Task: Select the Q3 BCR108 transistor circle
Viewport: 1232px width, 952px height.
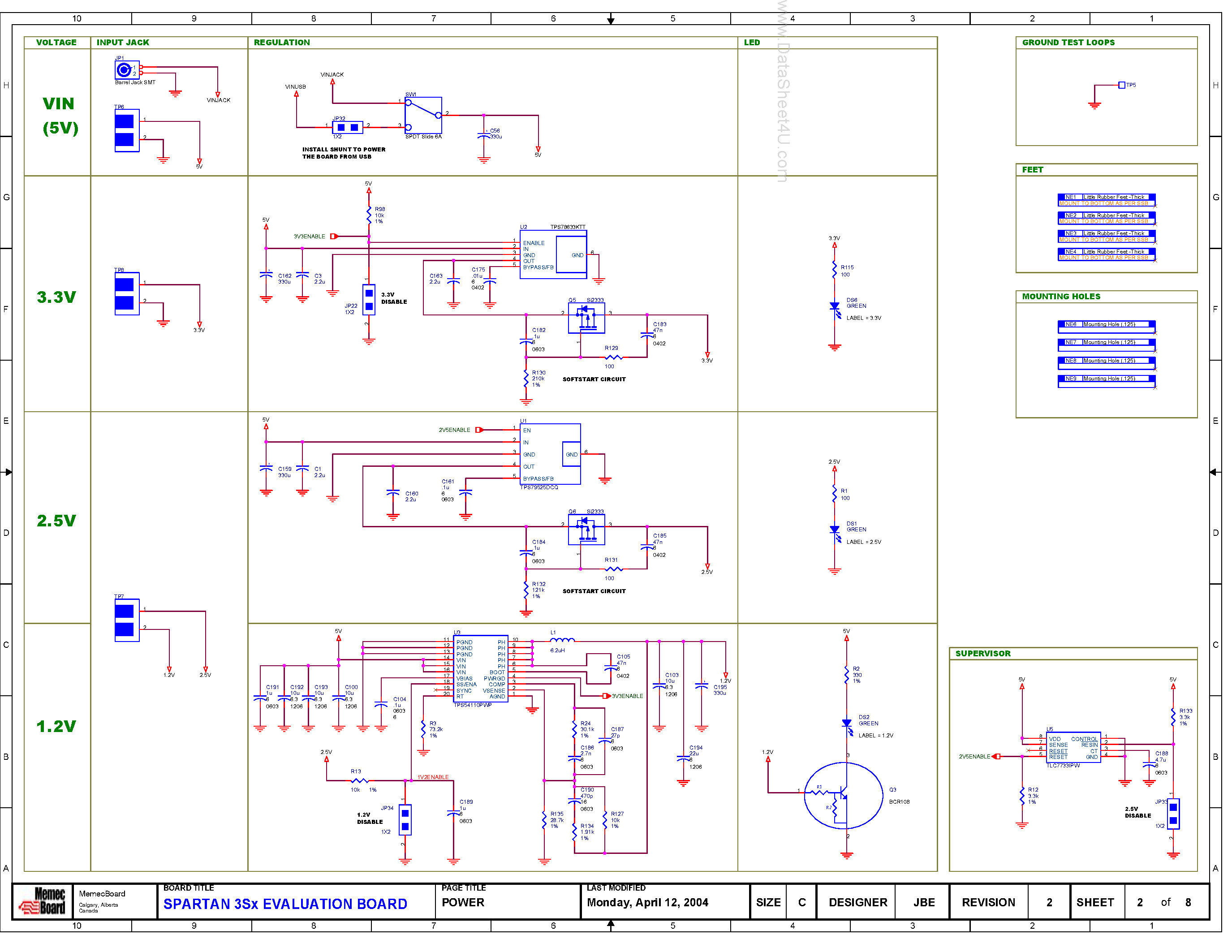Action: pos(844,795)
